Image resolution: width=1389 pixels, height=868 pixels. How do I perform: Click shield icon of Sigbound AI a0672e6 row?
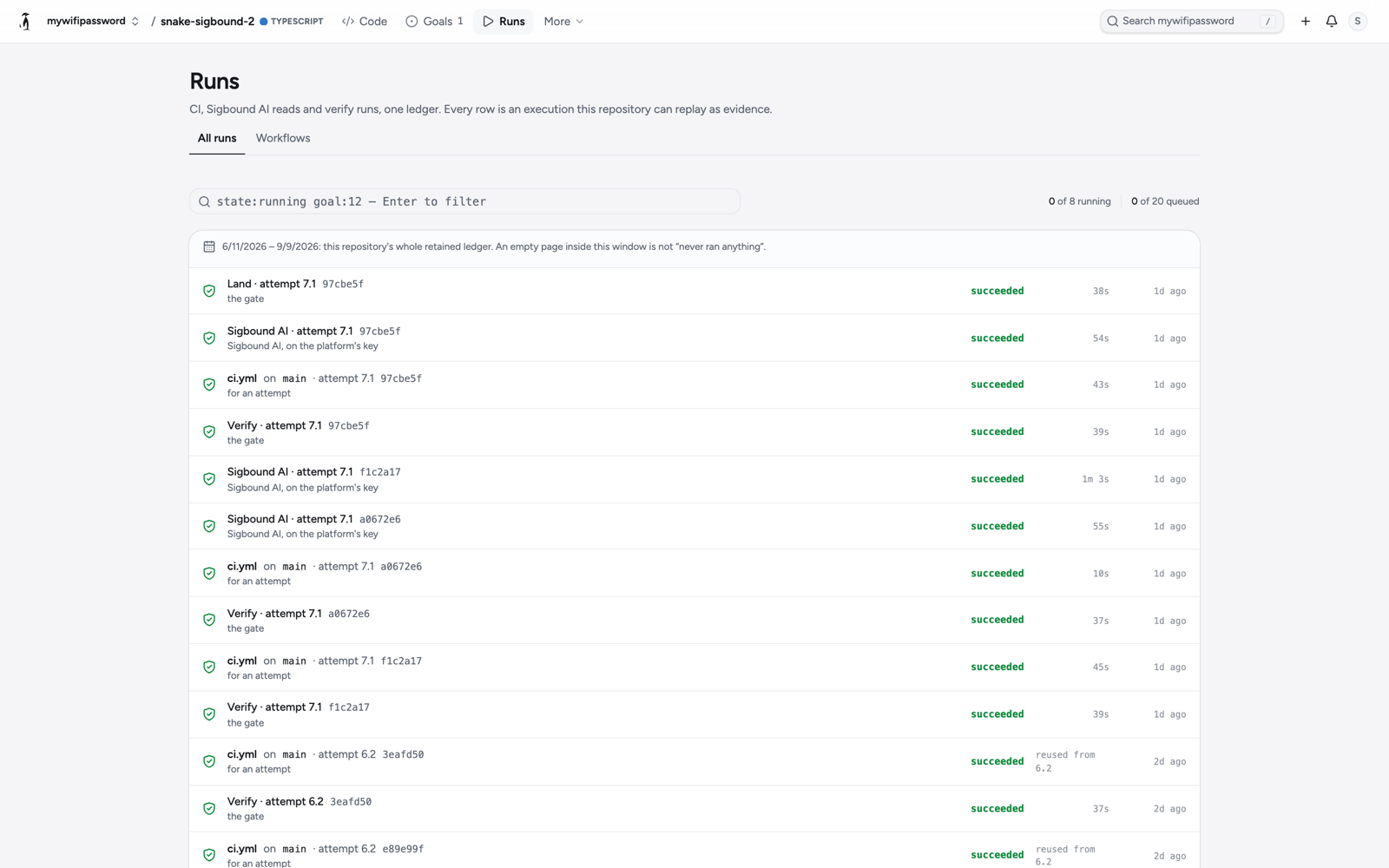tap(209, 526)
